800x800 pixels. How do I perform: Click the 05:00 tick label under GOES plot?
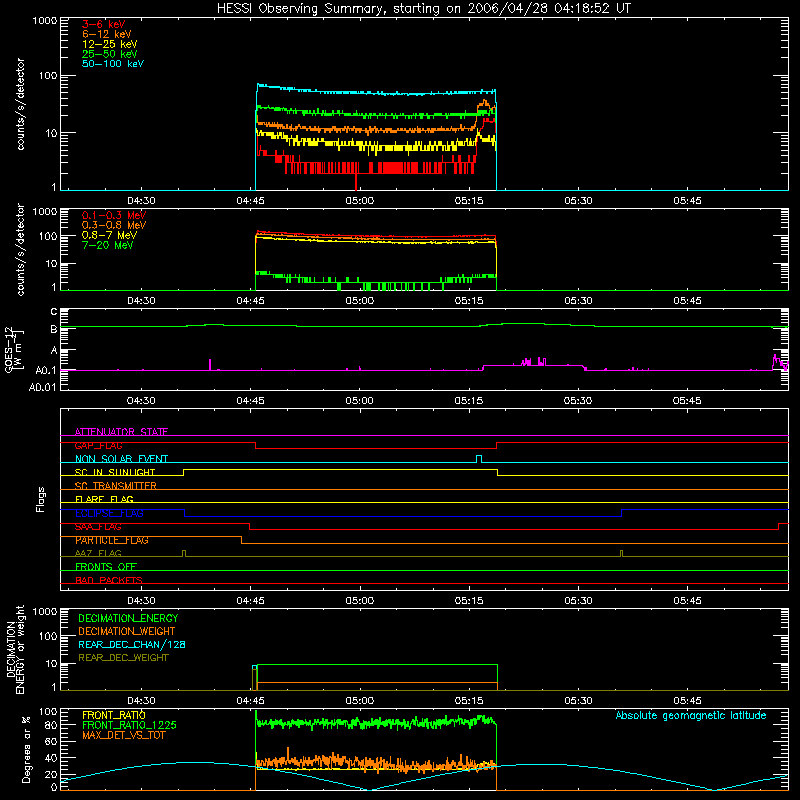360,401
